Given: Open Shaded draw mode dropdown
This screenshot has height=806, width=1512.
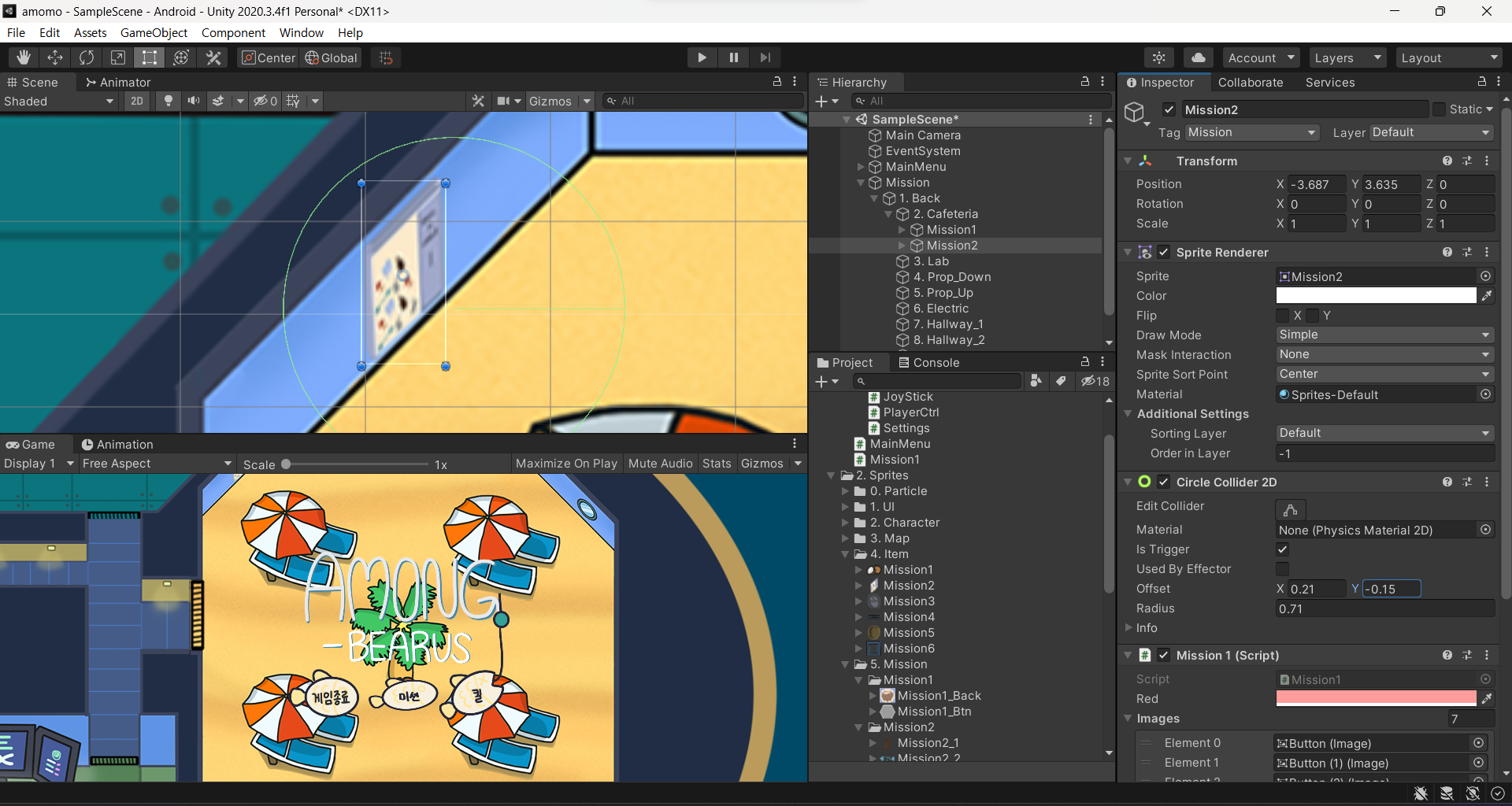Looking at the screenshot, I should tap(59, 101).
